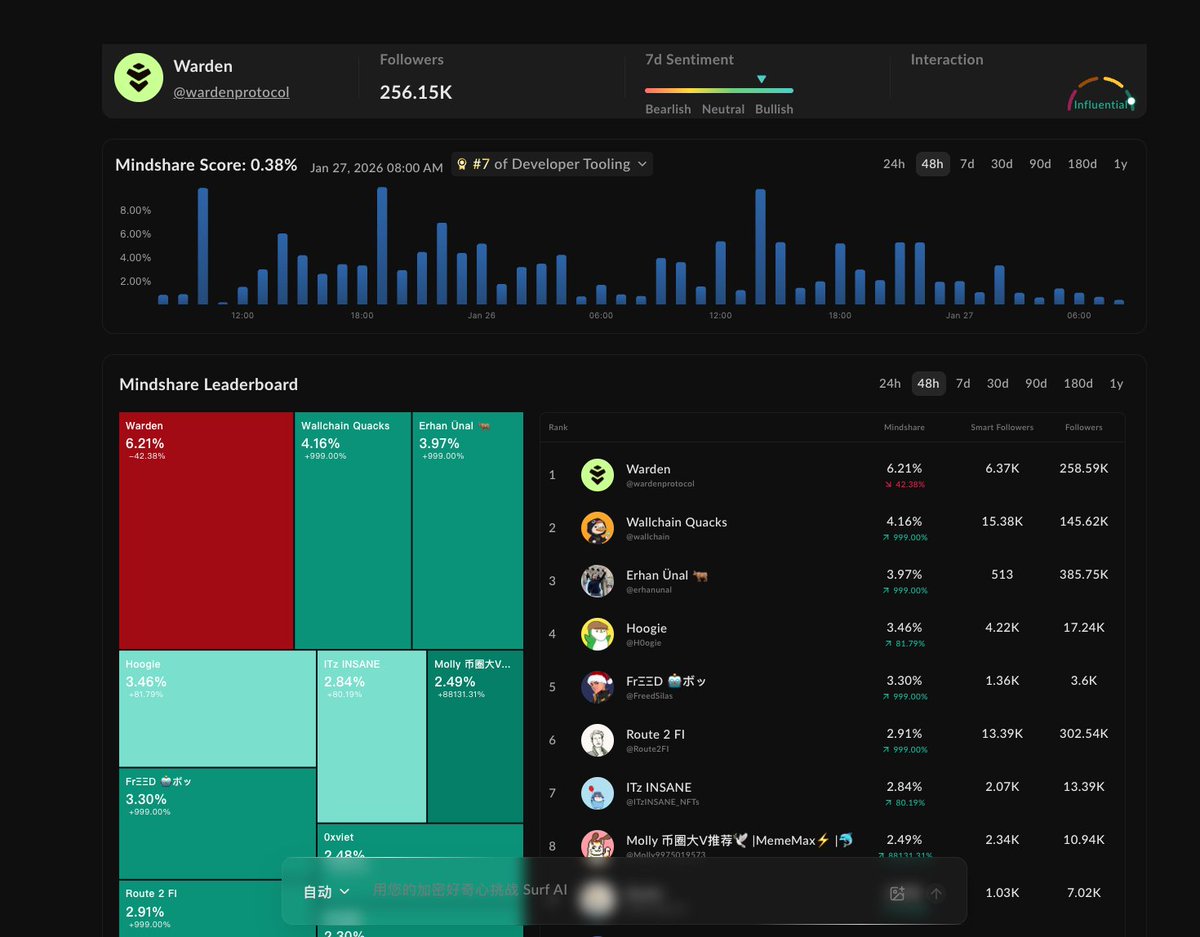
Task: Choose 7d on Mindshare Leaderboard
Action: click(x=963, y=383)
